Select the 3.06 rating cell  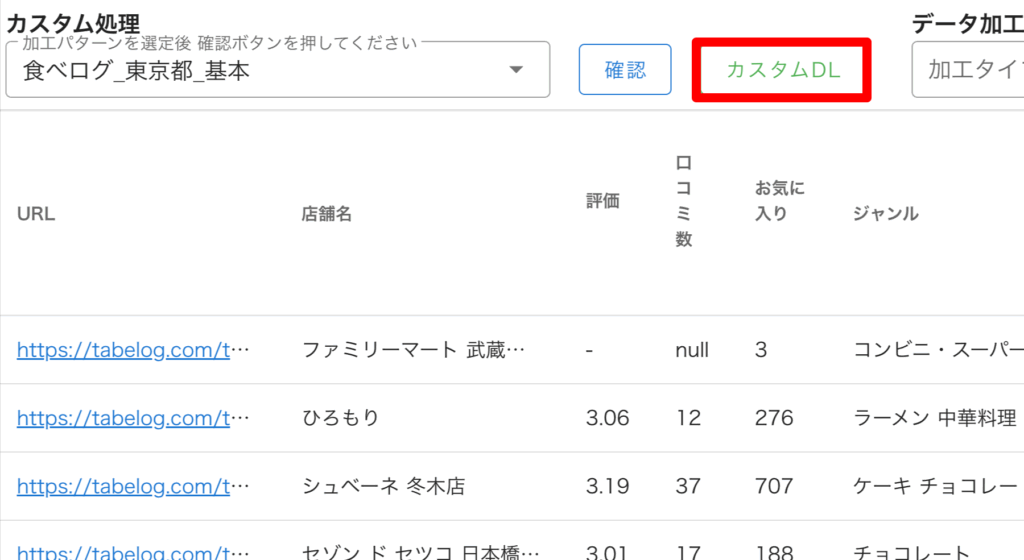(x=607, y=418)
